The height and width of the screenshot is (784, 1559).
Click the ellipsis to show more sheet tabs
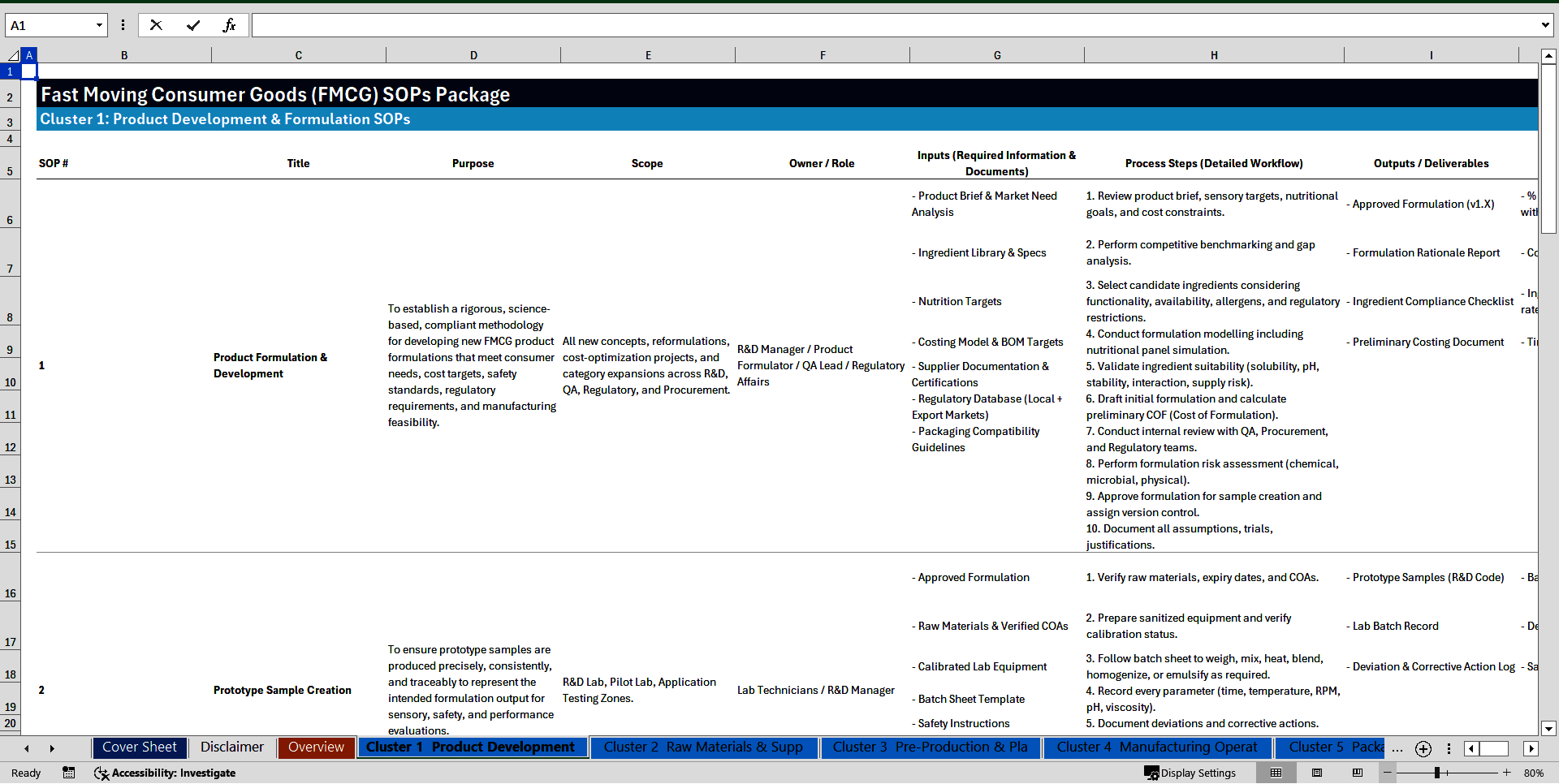pos(1397,748)
